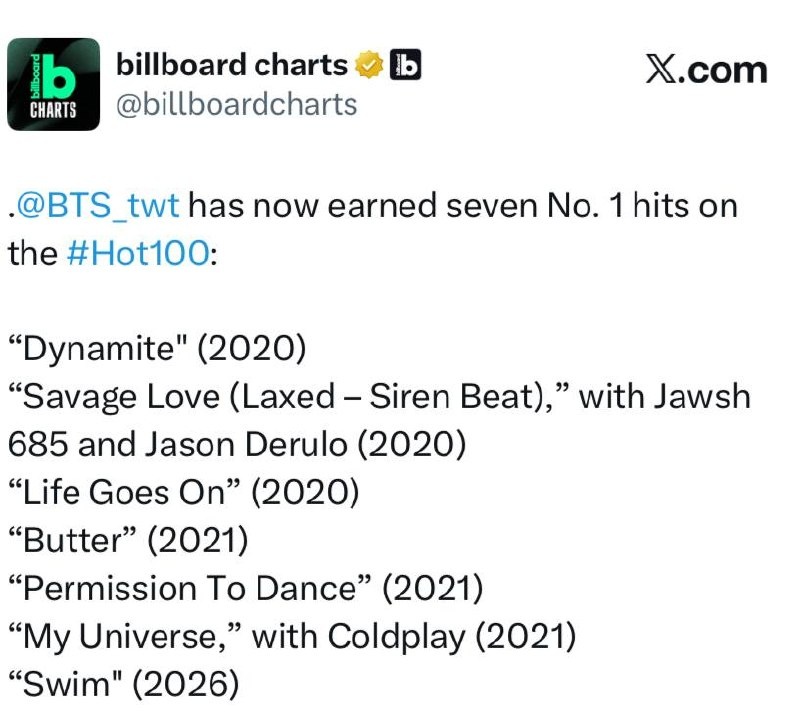Open the Billboard Charts profile avatar
This screenshot has height=713, width=800.
54,84
